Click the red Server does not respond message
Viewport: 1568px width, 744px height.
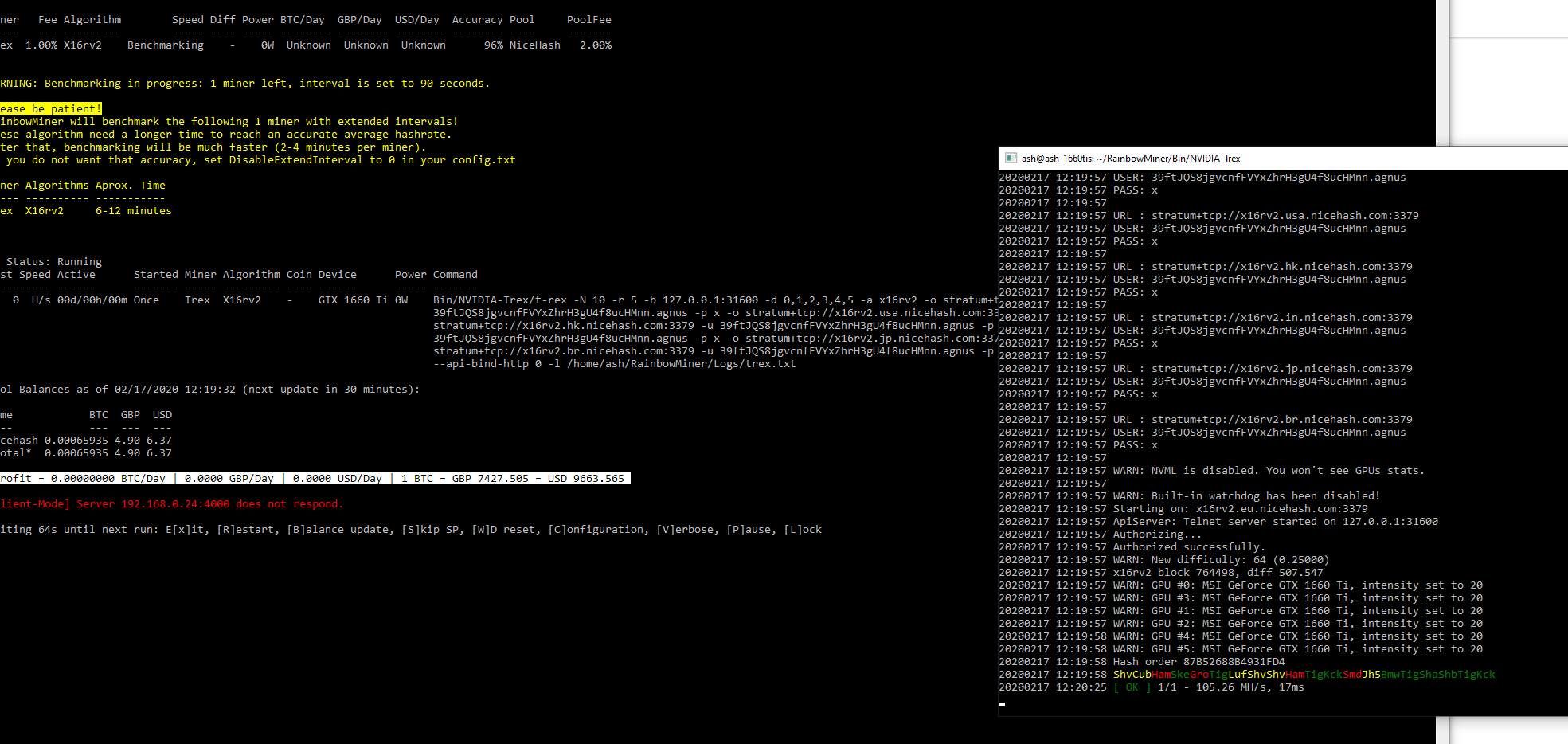[171, 503]
